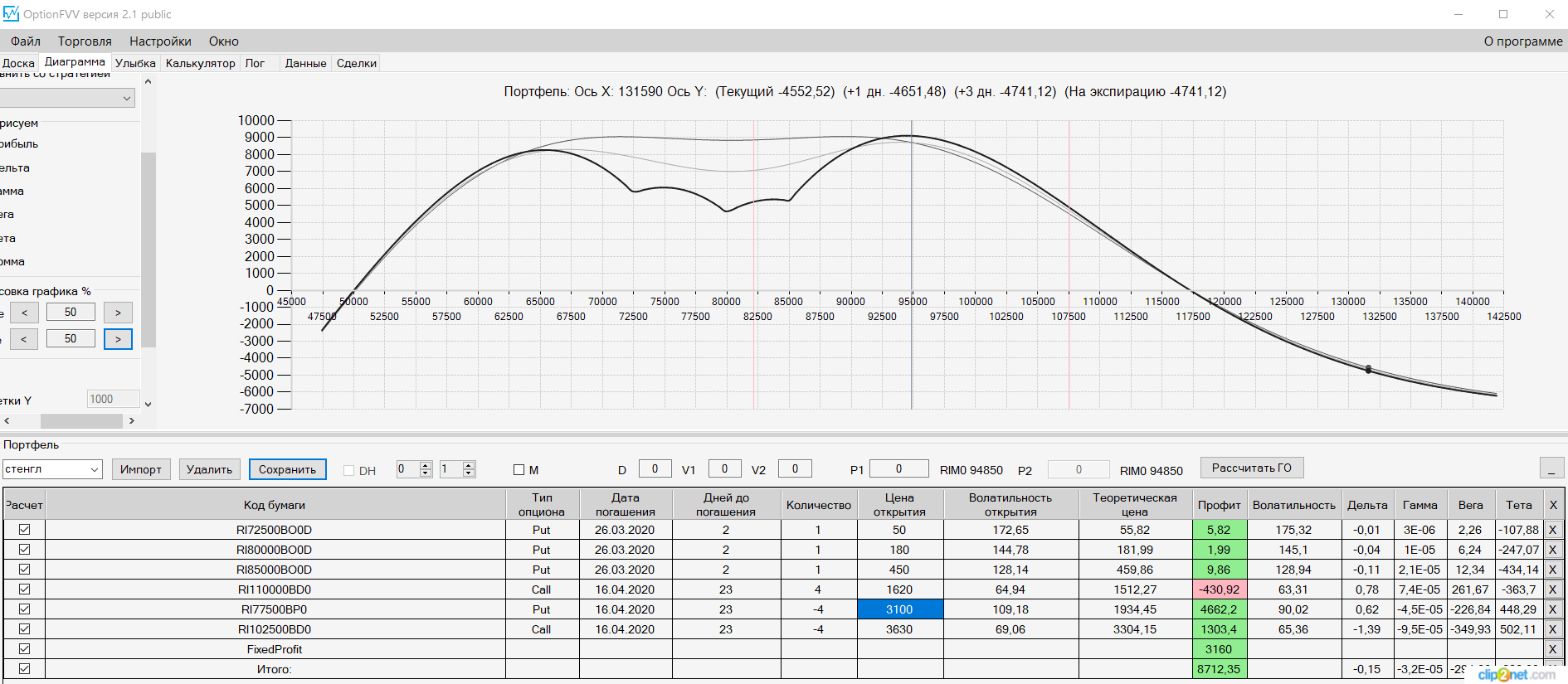Open the Калькулятор tab
The width and height of the screenshot is (1568, 684).
(201, 63)
